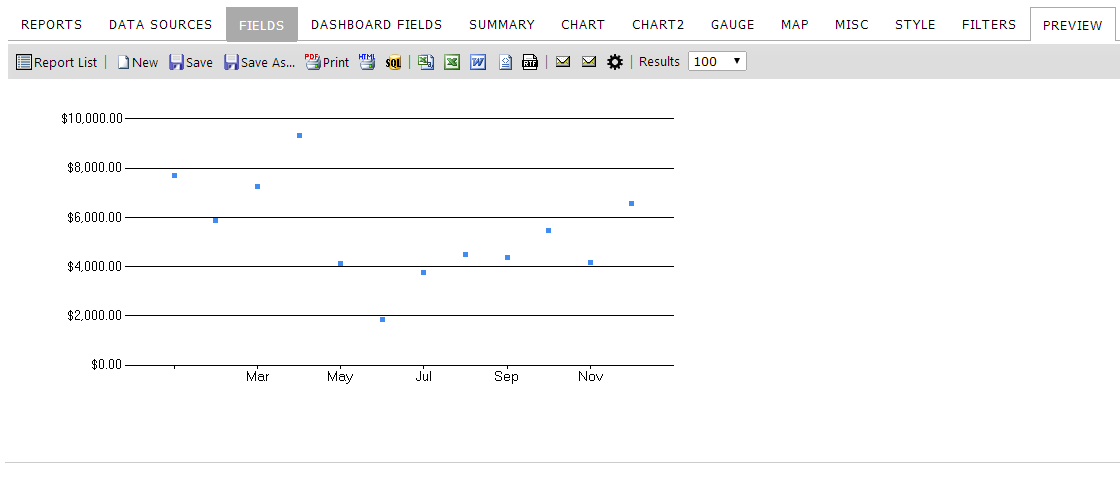Screen dimensions: 1120x477
Task: Save the current report
Action: 191,62
